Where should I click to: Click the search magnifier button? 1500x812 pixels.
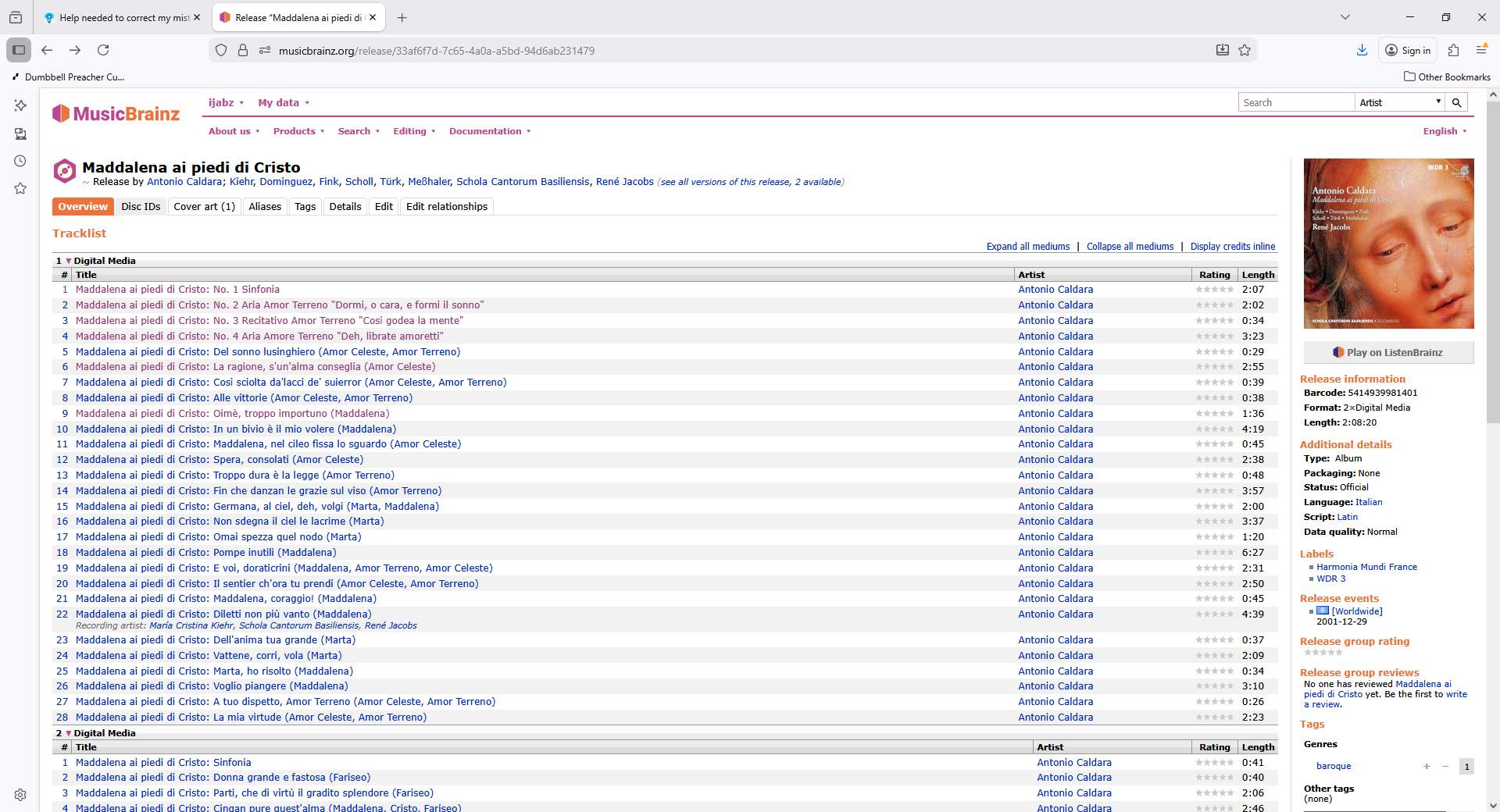click(1456, 102)
